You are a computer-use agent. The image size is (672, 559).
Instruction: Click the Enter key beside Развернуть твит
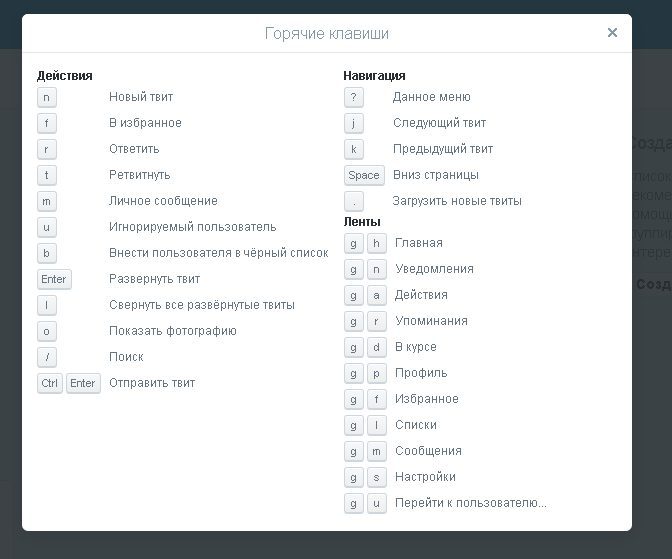(54, 279)
